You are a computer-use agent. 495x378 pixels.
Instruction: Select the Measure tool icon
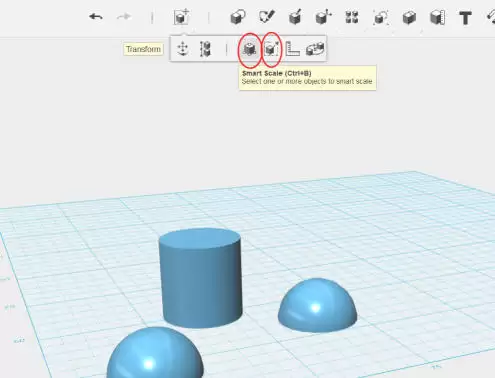click(438, 17)
